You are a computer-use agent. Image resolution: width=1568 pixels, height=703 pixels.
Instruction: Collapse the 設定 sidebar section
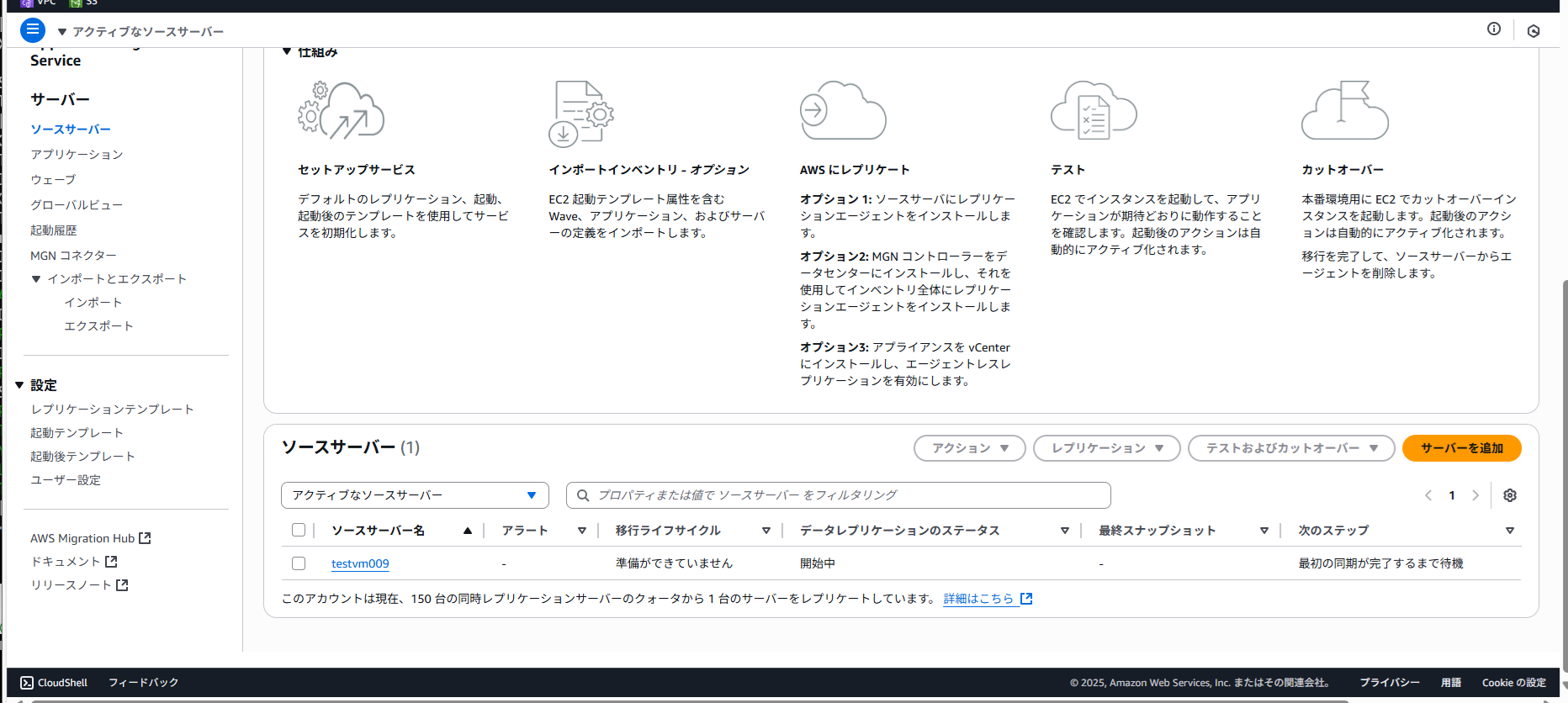(x=19, y=385)
